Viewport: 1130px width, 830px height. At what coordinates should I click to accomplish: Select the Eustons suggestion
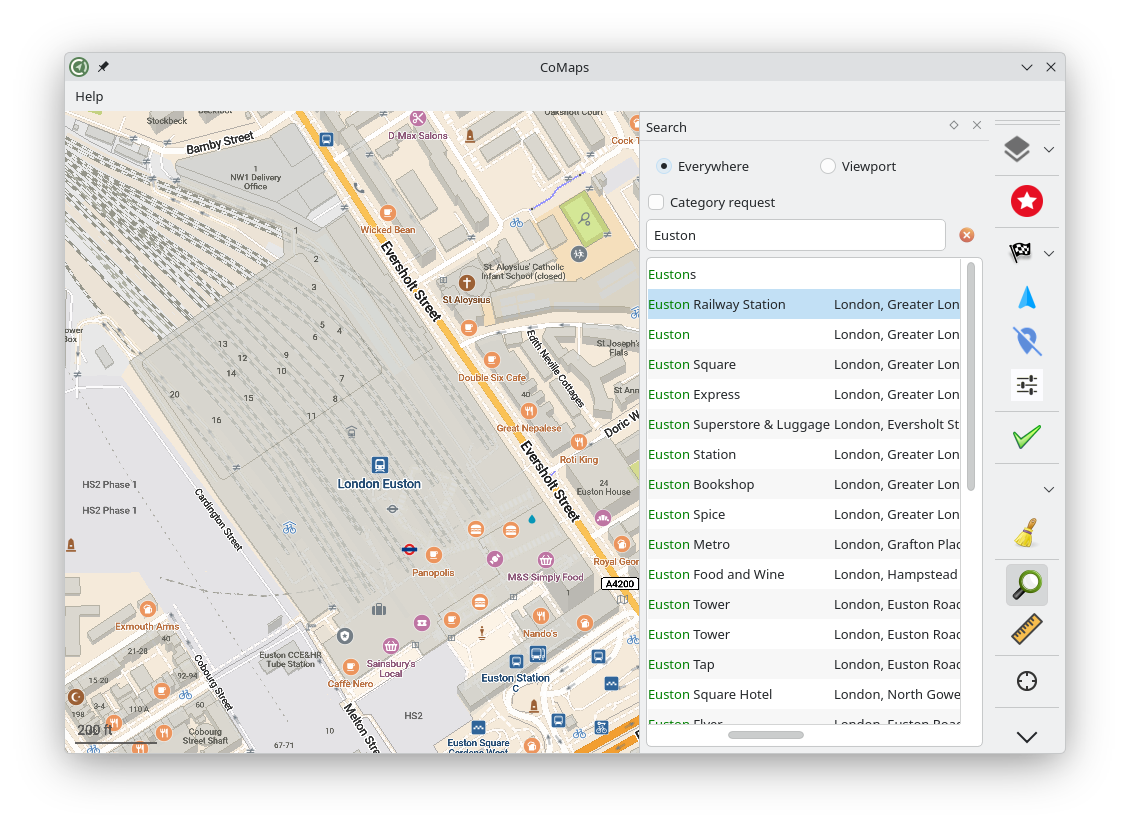pos(804,275)
